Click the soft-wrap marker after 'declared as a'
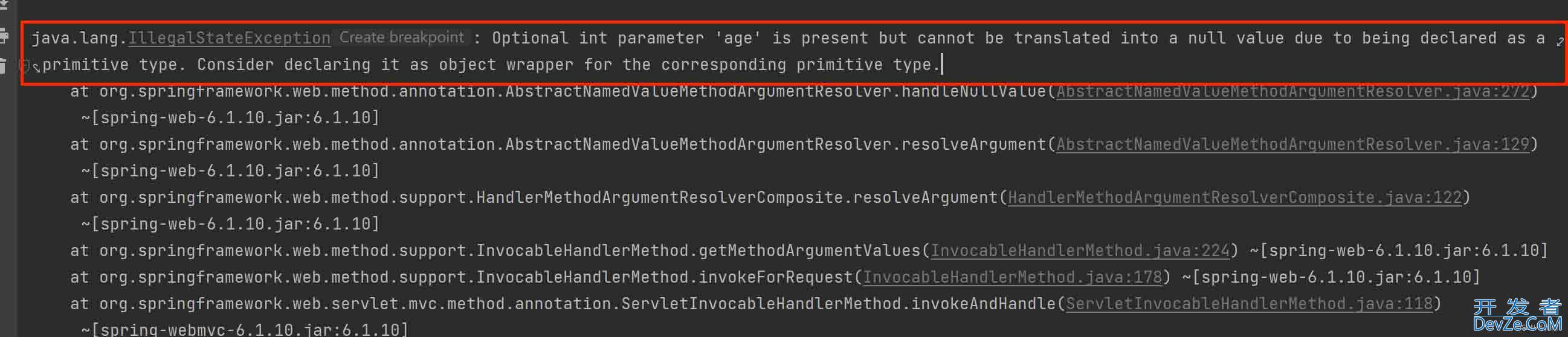Viewport: 1568px width, 337px height. click(x=1560, y=41)
